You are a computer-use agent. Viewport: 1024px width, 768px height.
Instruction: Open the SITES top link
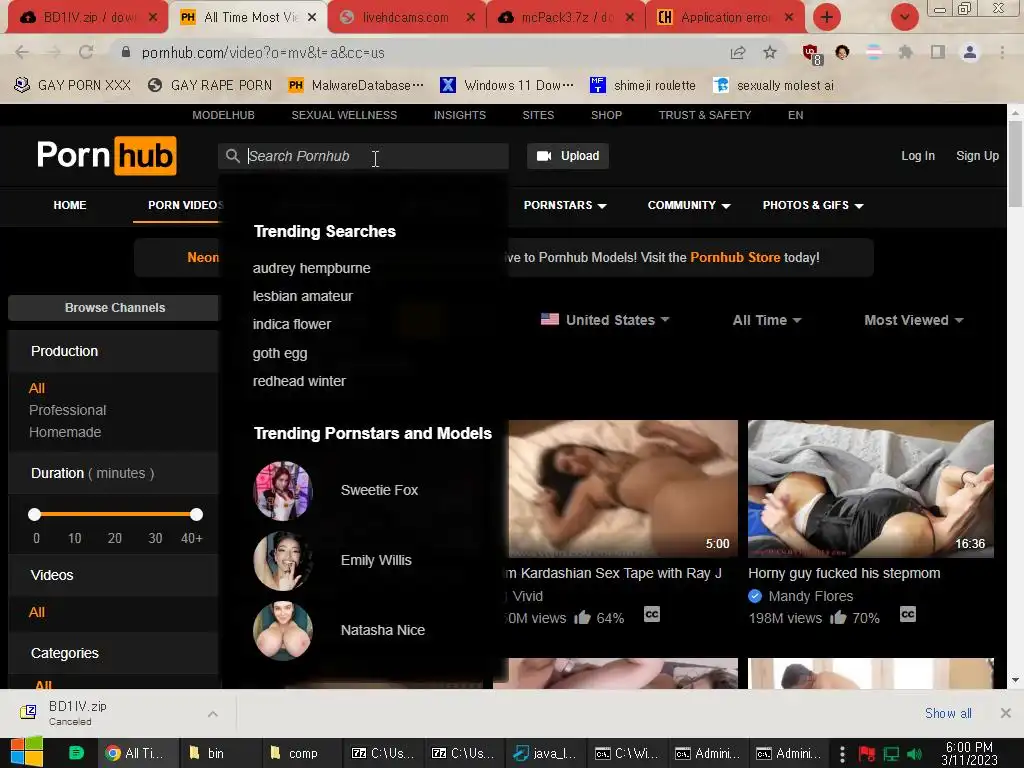click(x=538, y=115)
